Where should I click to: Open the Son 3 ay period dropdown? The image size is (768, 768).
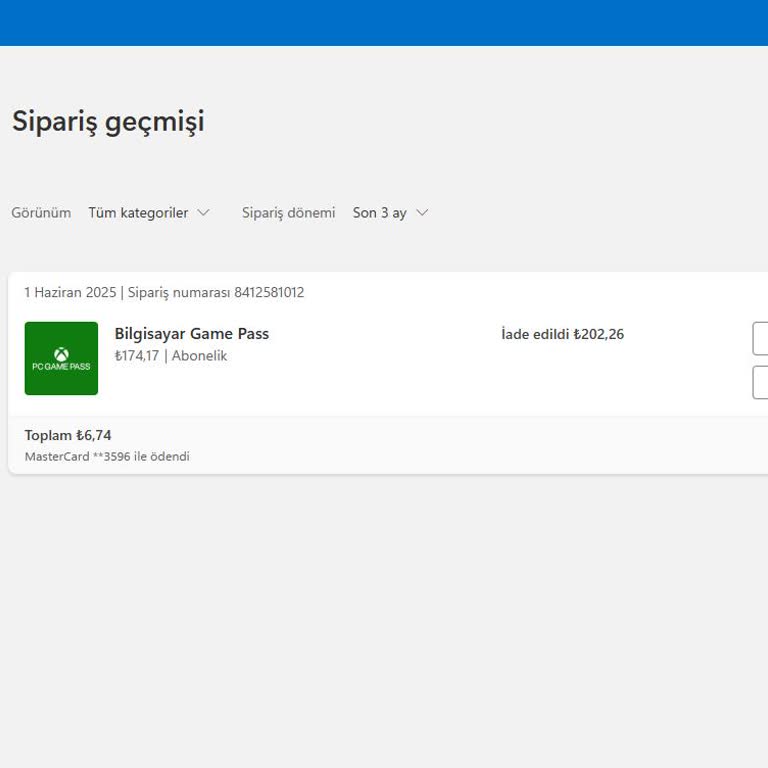pyautogui.click(x=390, y=213)
